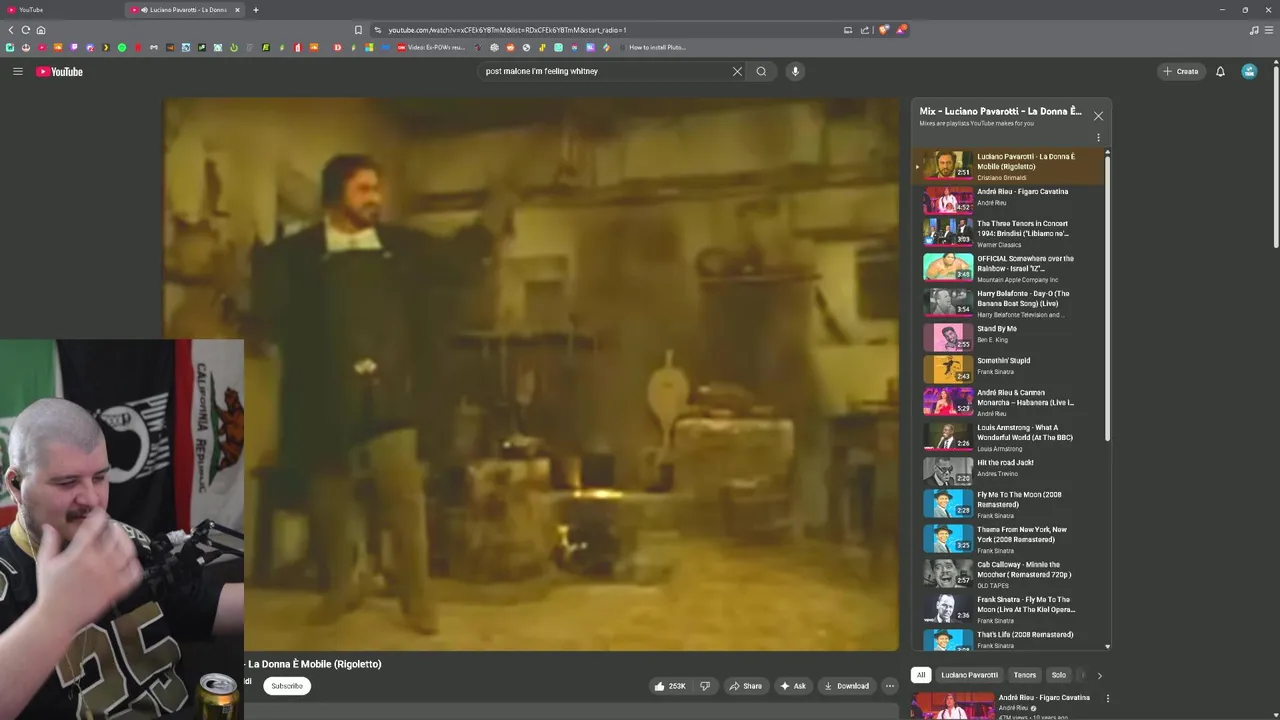Open the browser main menu
The image size is (1280, 720).
[x=1269, y=30]
